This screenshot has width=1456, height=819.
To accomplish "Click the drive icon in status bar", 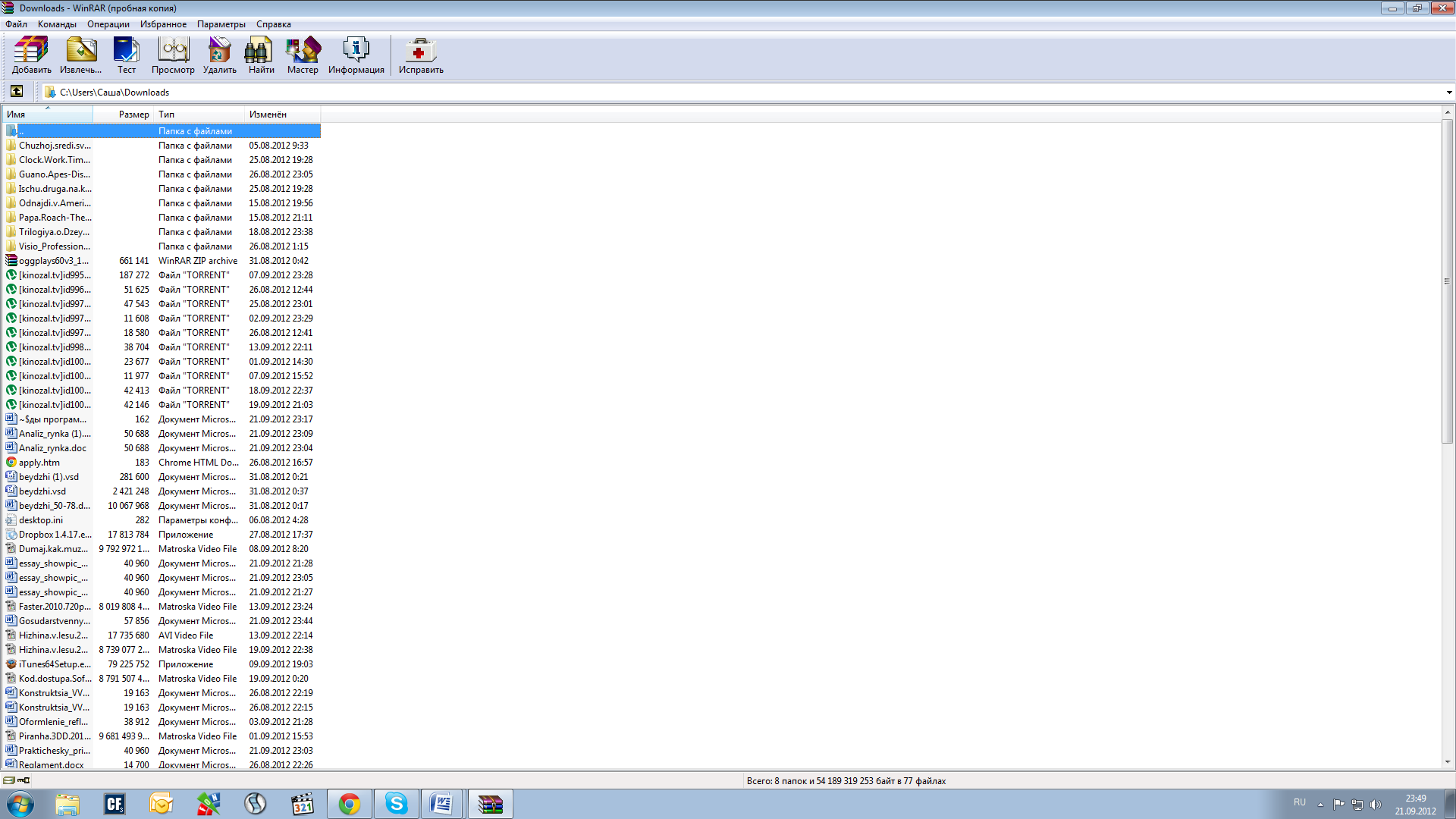I will [8, 780].
